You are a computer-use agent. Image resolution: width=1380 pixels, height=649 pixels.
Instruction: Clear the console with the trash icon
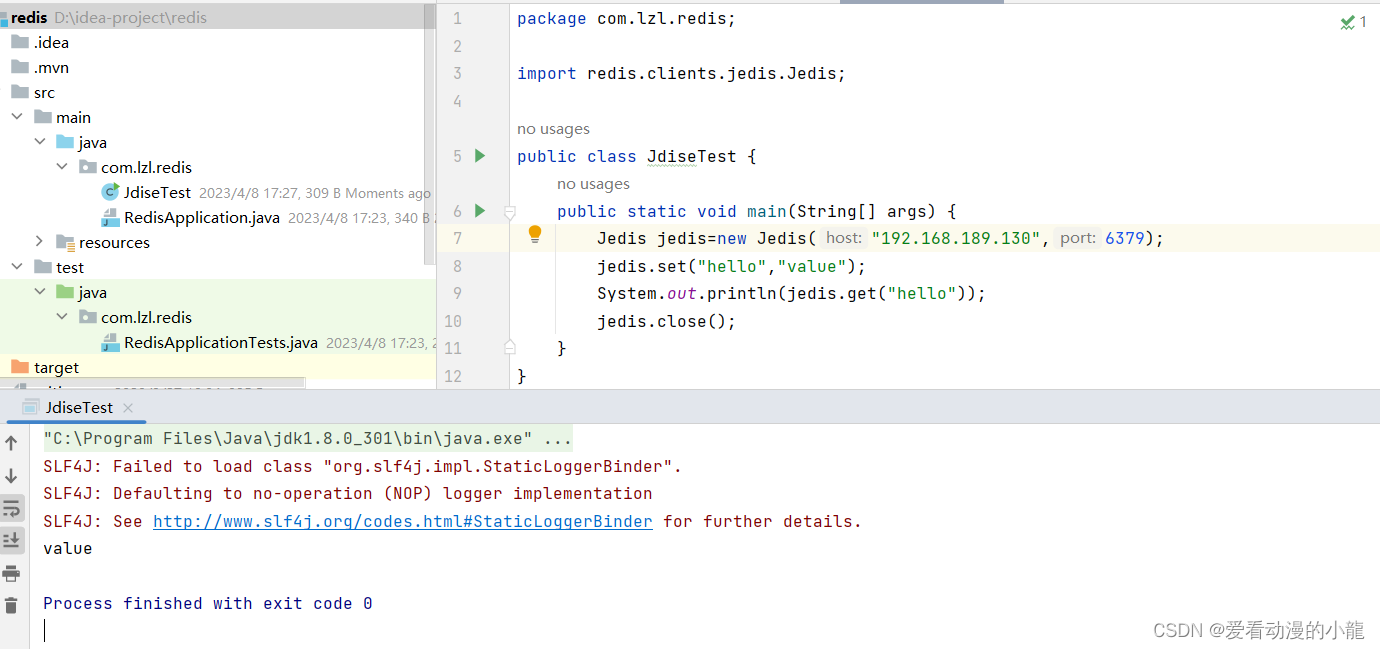(x=13, y=605)
